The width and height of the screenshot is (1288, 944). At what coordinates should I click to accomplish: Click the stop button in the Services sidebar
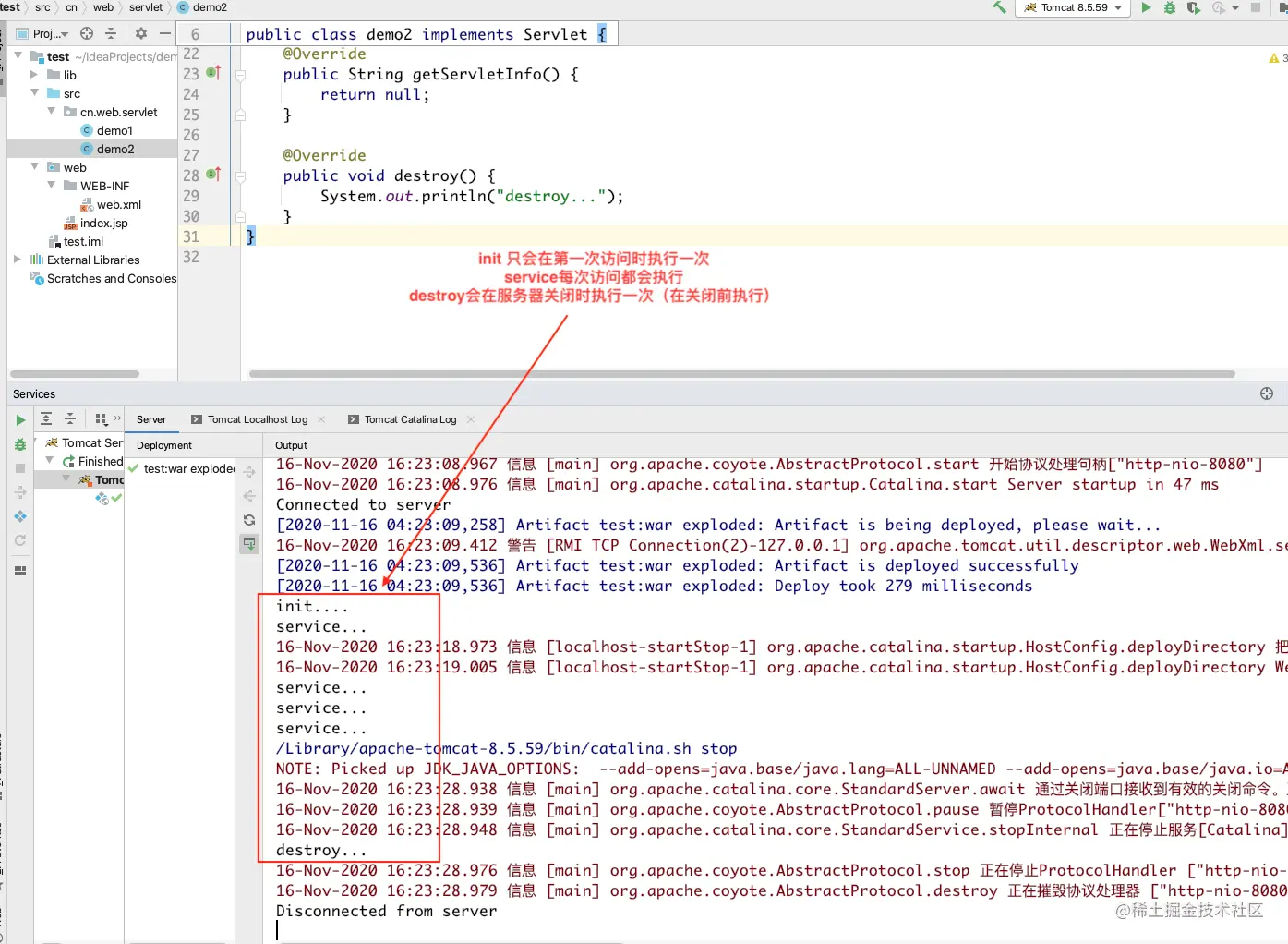pyautogui.click(x=20, y=468)
